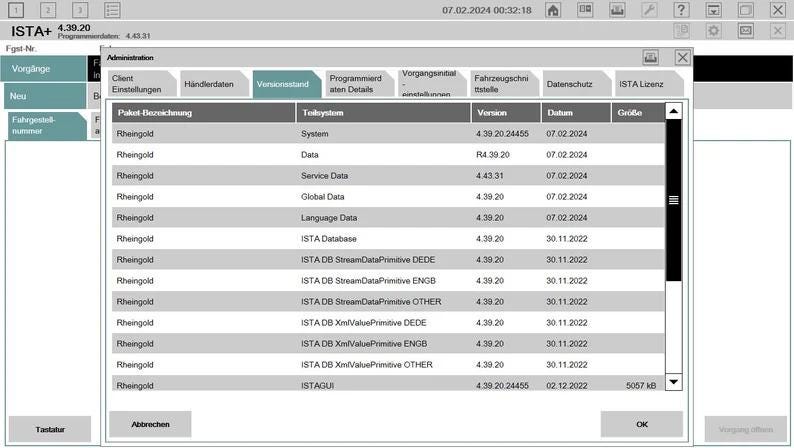Click scroll down arrow of version table
Image resolution: width=794 pixels, height=448 pixels.
[673, 382]
